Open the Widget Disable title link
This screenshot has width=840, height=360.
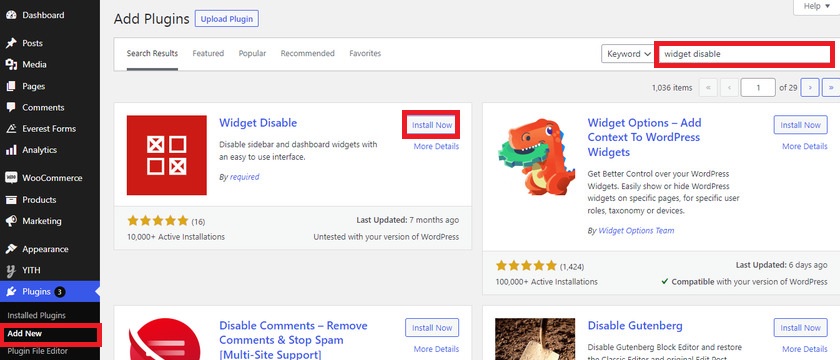258,123
